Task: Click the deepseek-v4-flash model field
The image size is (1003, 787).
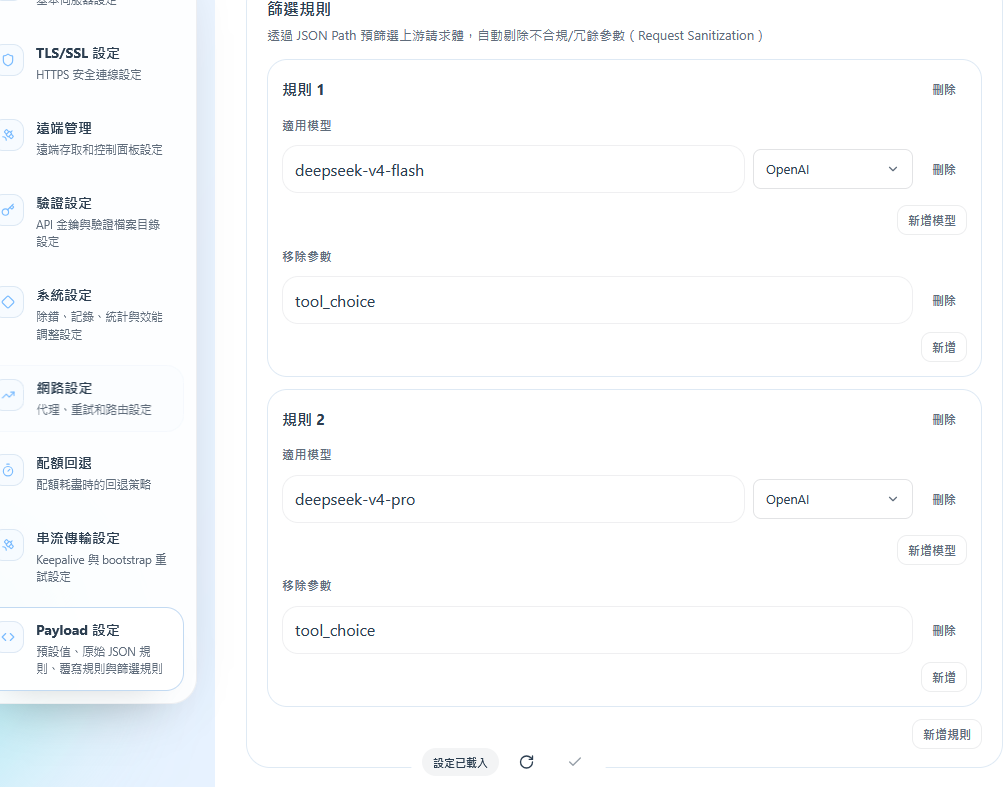Action: pos(513,170)
